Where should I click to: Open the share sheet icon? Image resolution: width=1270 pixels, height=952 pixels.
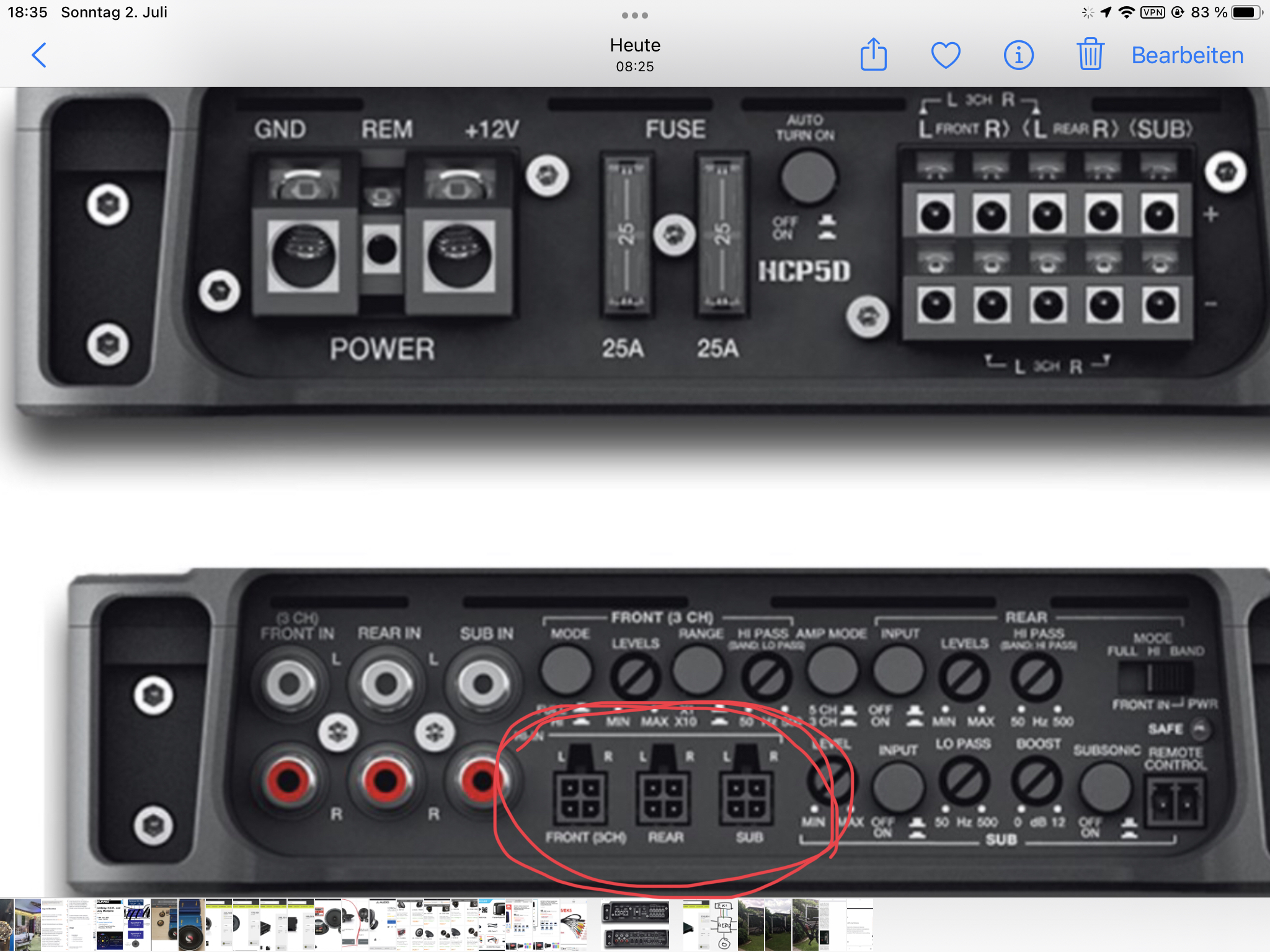pos(874,55)
